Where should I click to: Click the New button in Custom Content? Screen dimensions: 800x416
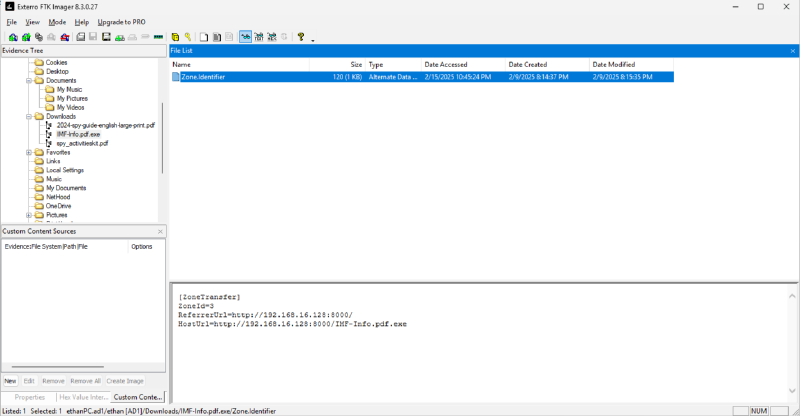(x=10, y=381)
